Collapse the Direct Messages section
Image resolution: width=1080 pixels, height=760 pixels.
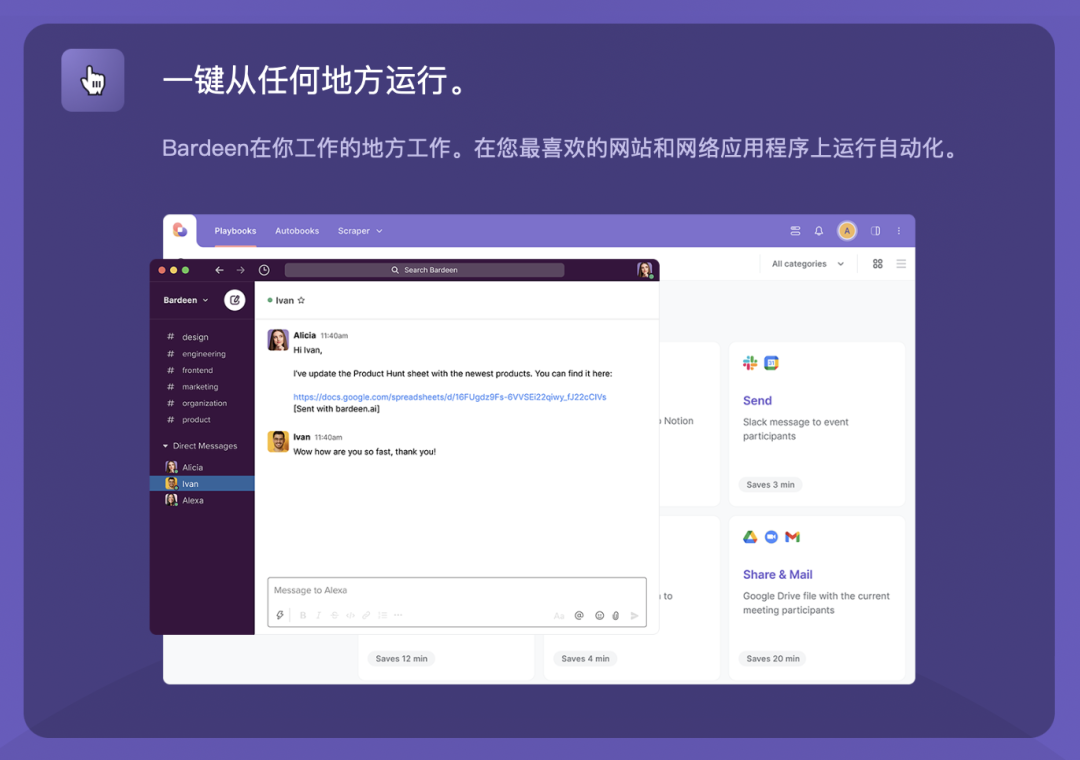click(200, 446)
